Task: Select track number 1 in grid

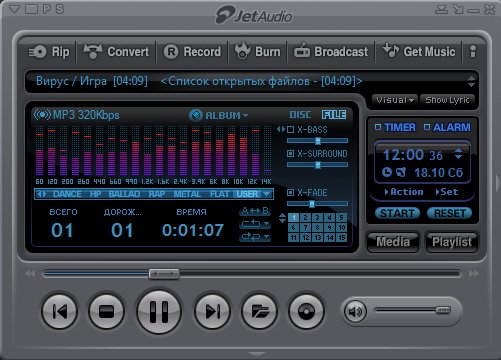Action: click(x=293, y=218)
